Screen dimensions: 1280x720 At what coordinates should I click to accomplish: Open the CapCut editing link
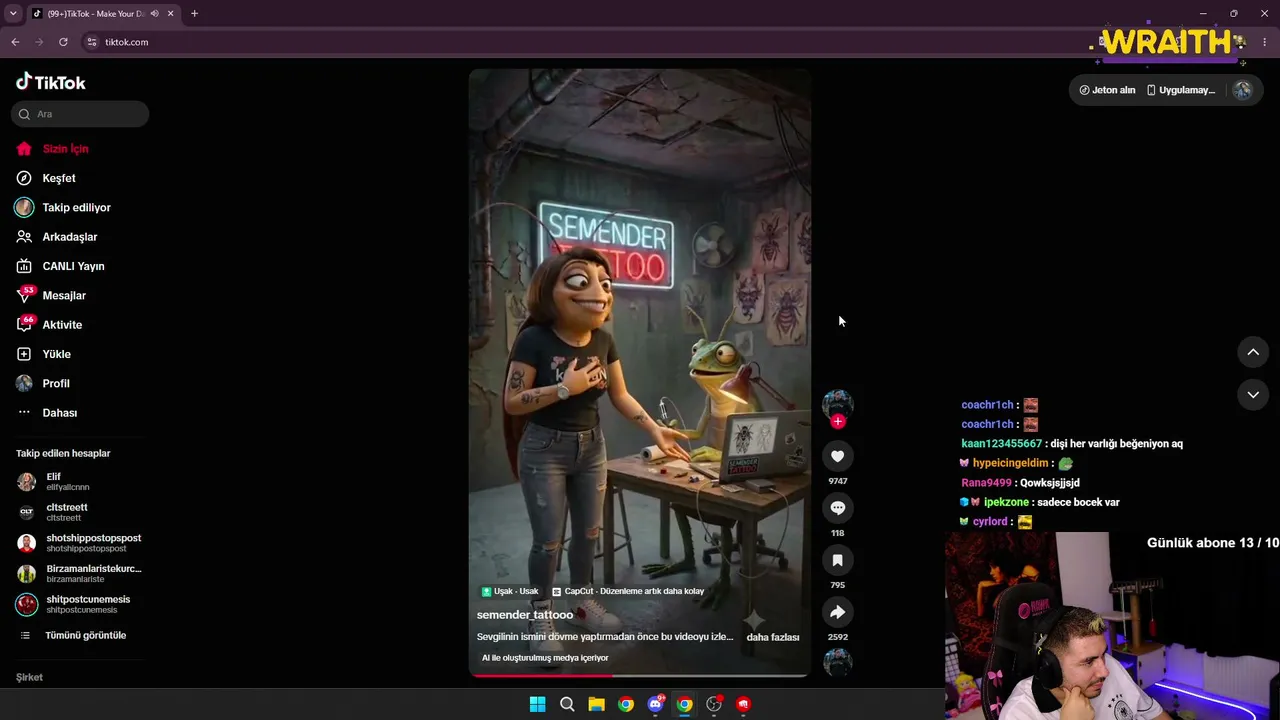(x=628, y=591)
